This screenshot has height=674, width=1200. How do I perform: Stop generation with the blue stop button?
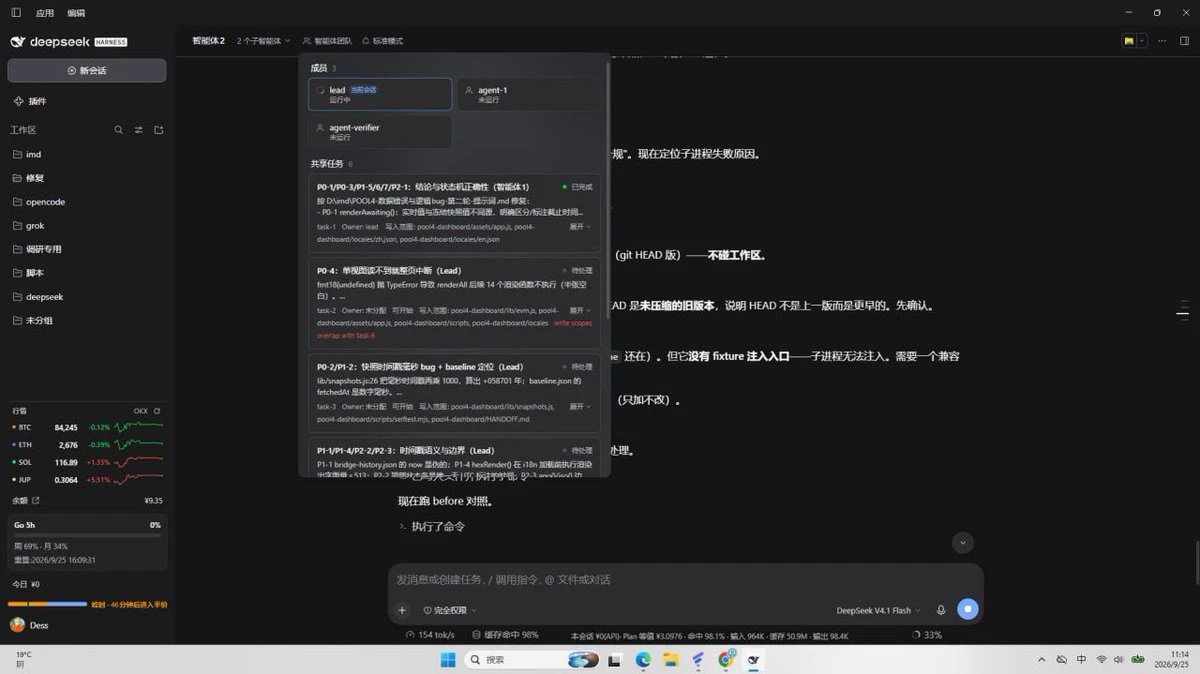pyautogui.click(x=967, y=609)
